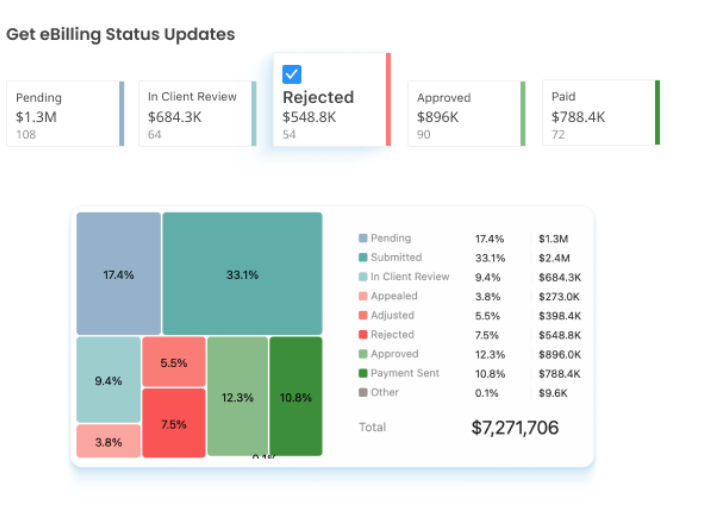Click the Other legend color swatch
The height and width of the screenshot is (514, 701).
pyautogui.click(x=363, y=392)
